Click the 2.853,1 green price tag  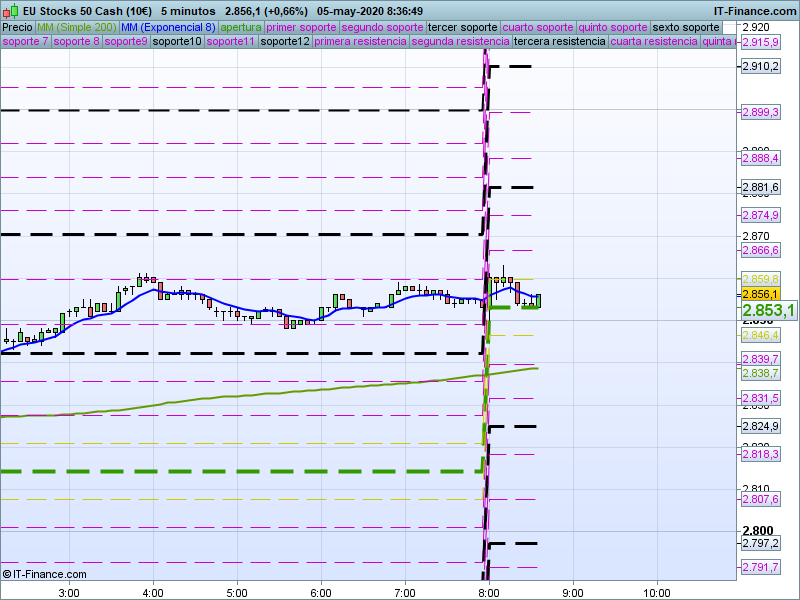pyautogui.click(x=769, y=310)
